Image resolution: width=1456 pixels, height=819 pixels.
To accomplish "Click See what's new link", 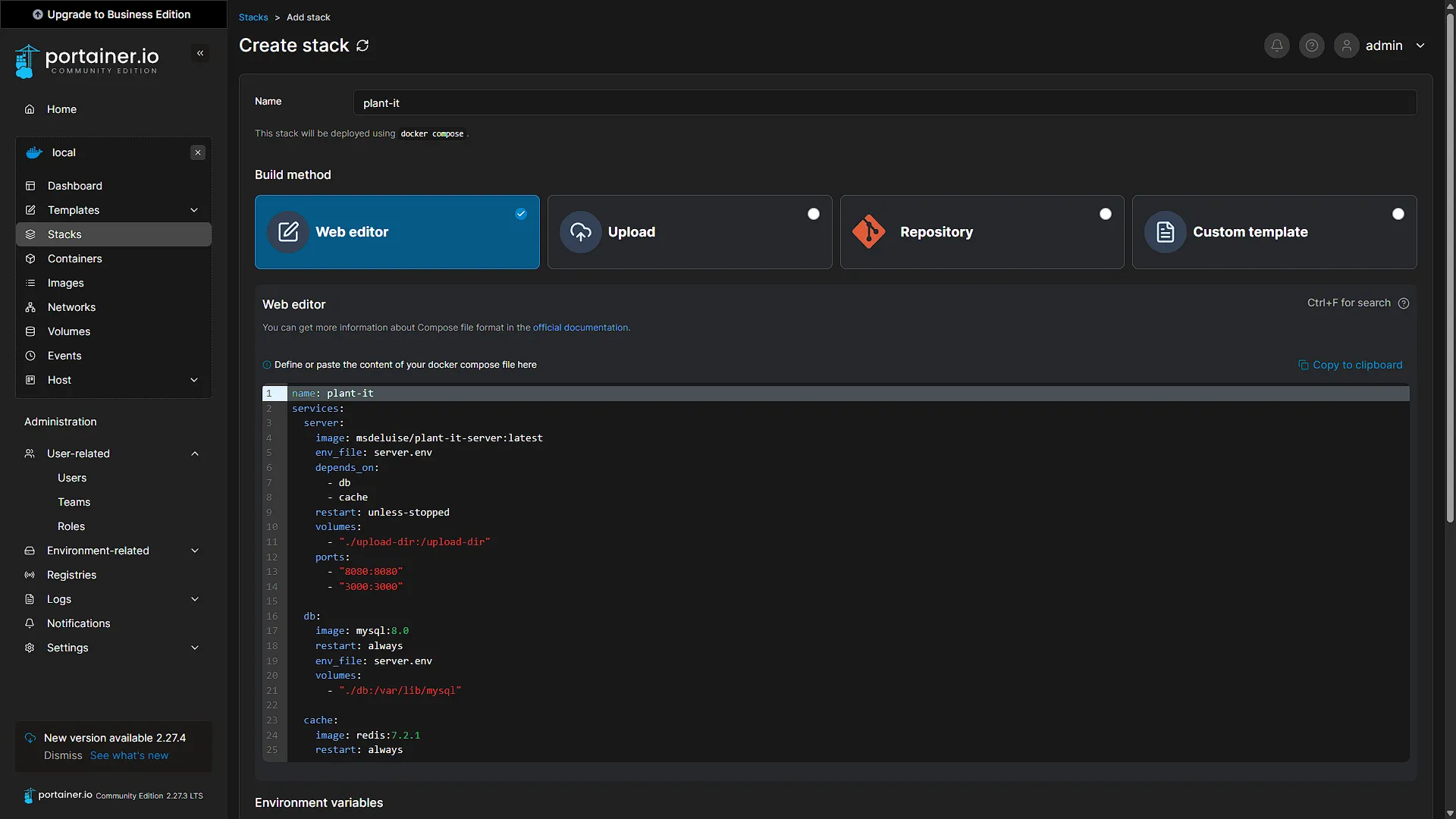I will [129, 755].
